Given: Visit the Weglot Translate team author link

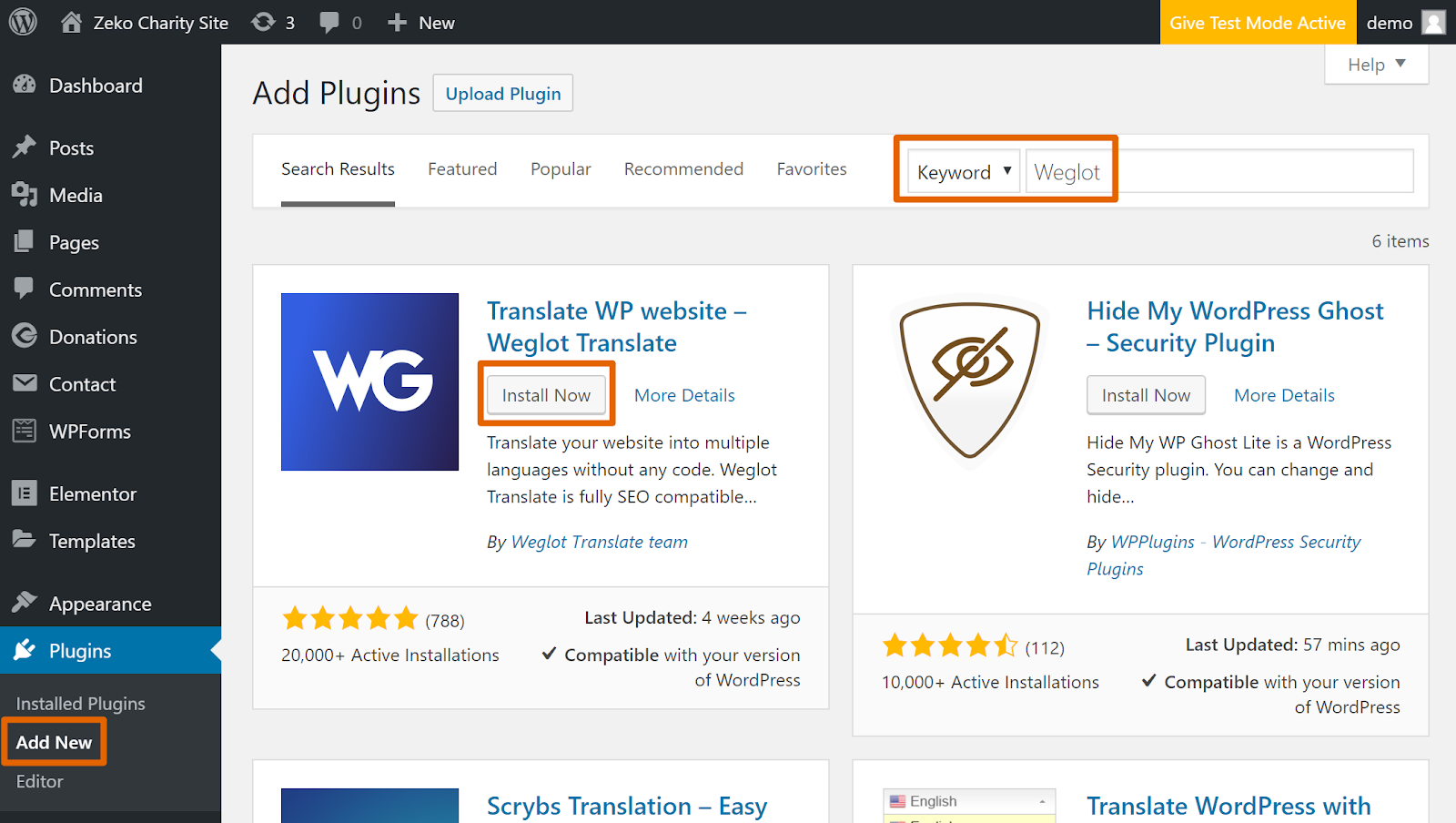Looking at the screenshot, I should [x=600, y=542].
